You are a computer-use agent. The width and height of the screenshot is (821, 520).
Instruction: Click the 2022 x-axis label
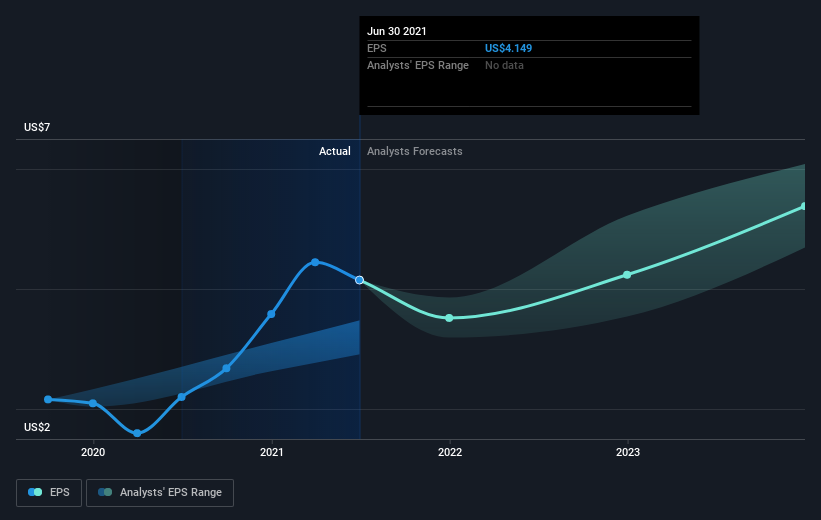[450, 452]
